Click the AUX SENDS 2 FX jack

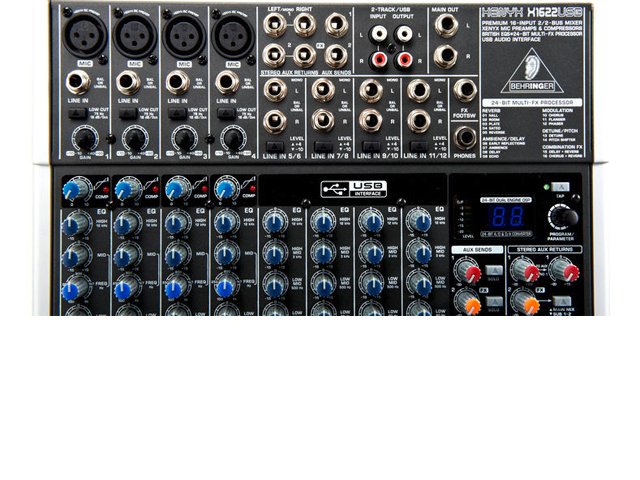tap(337, 56)
